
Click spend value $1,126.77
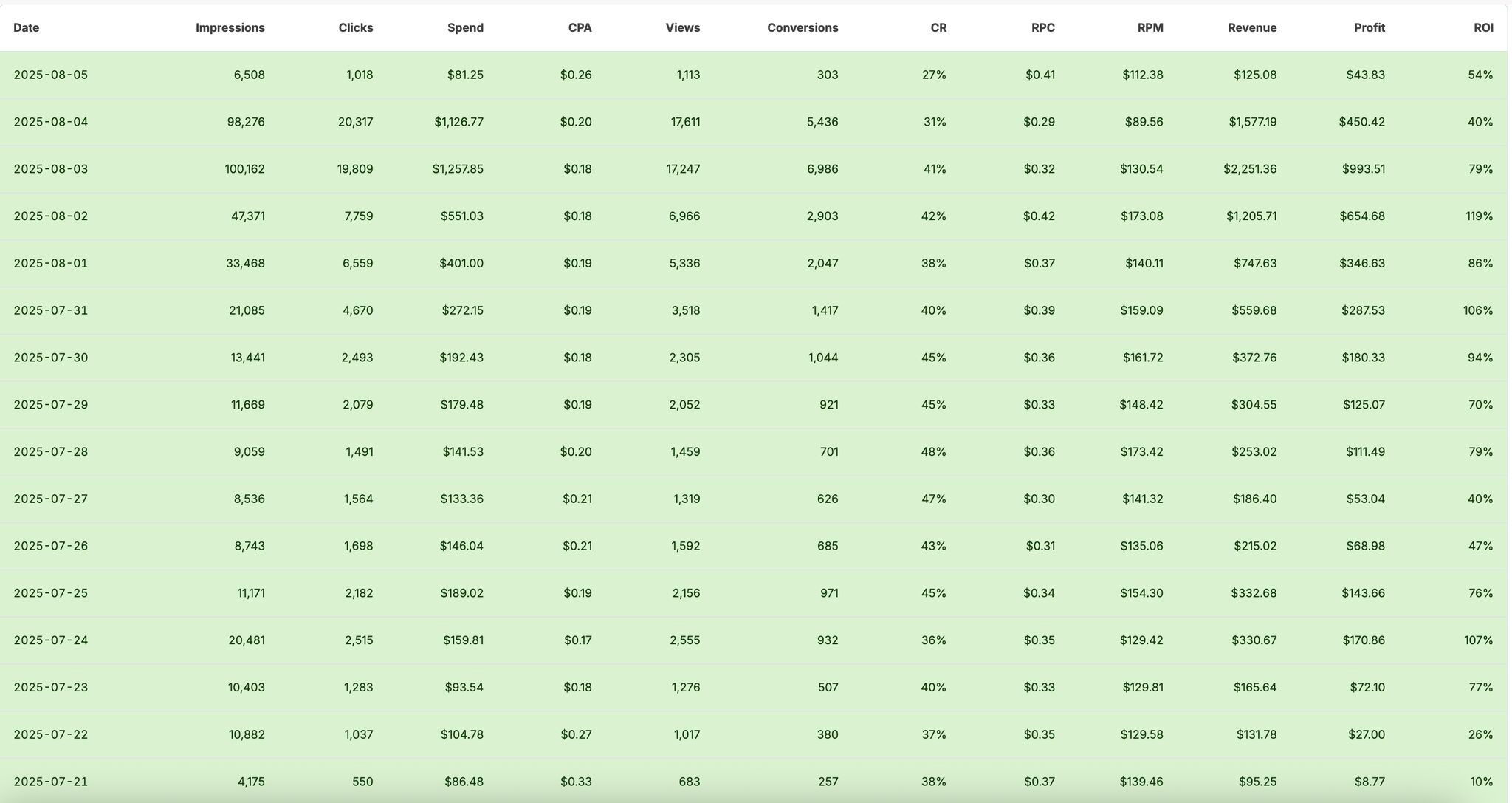pos(458,122)
